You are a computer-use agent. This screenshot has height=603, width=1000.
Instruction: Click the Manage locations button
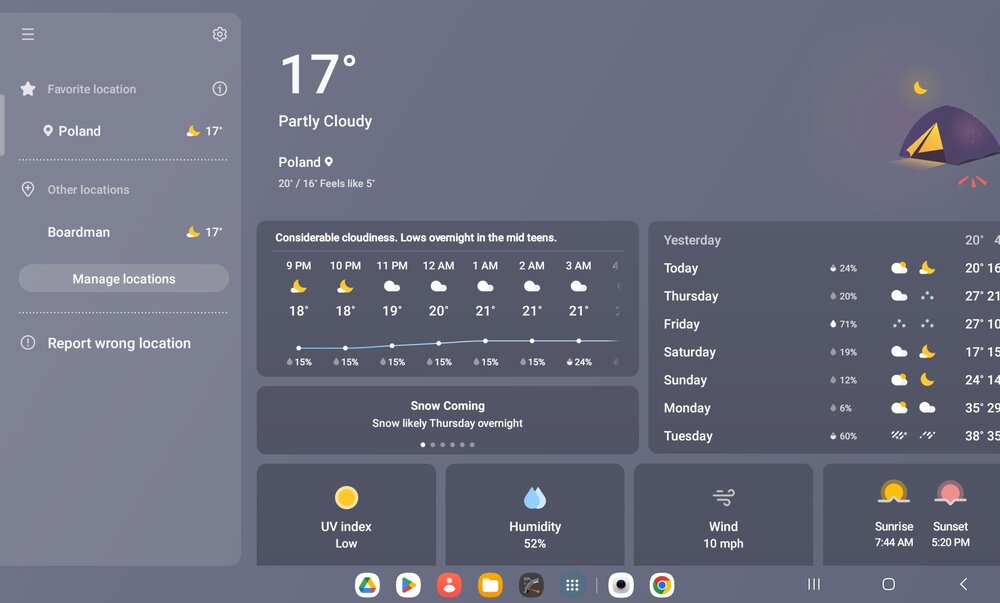tap(124, 279)
